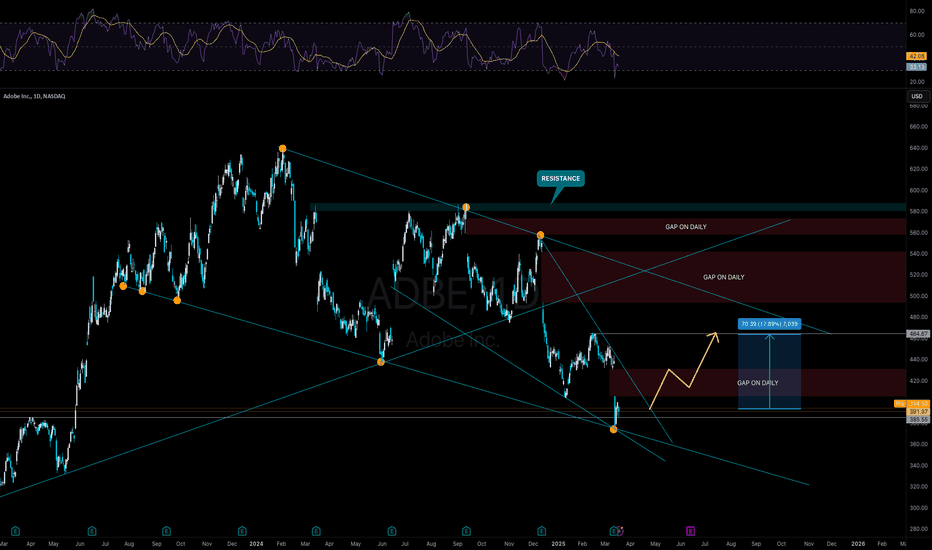Open the September 2024 earnings marker icon

(467, 530)
